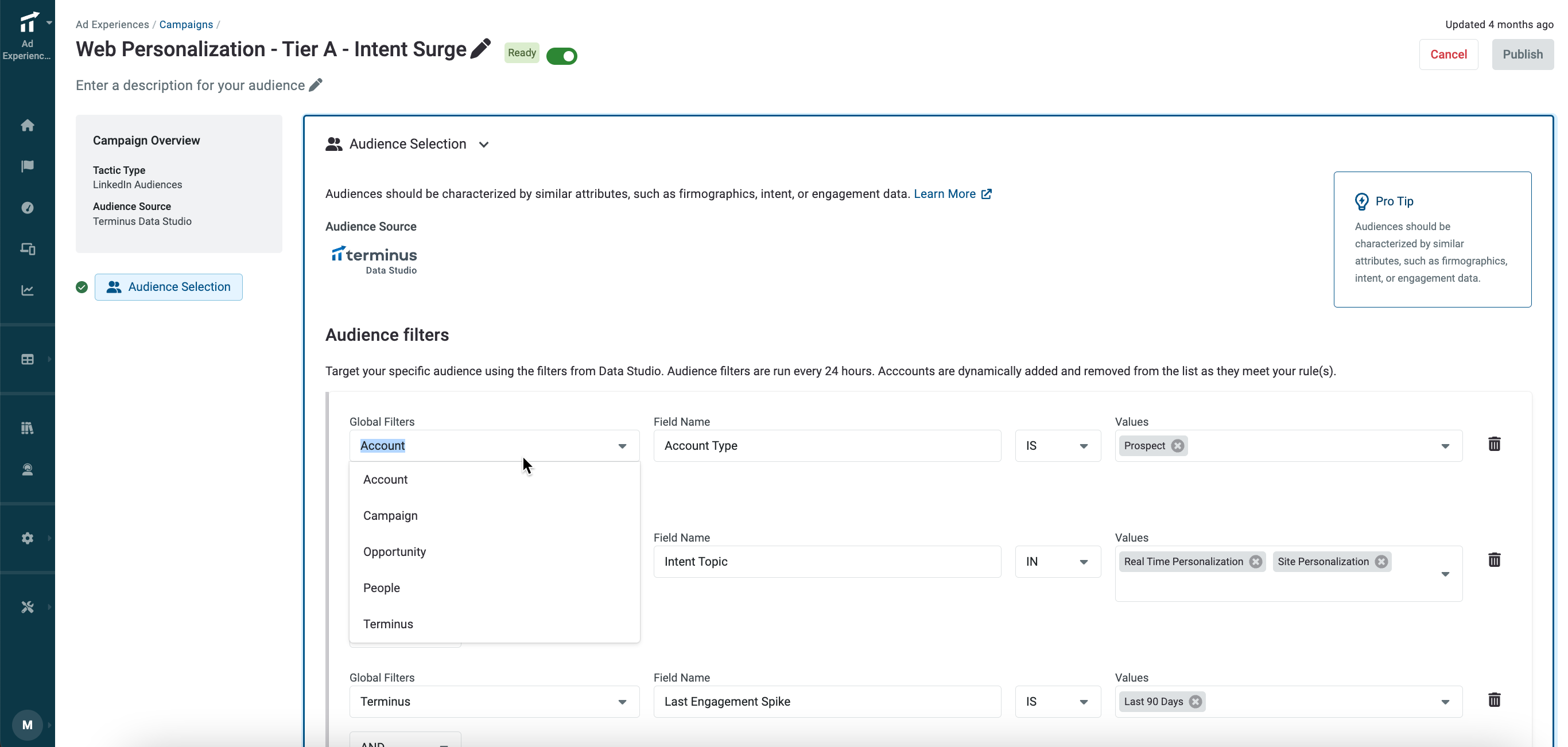Click the Pro Tip lightbulb icon
This screenshot has width=1568, height=747.
pos(1361,201)
